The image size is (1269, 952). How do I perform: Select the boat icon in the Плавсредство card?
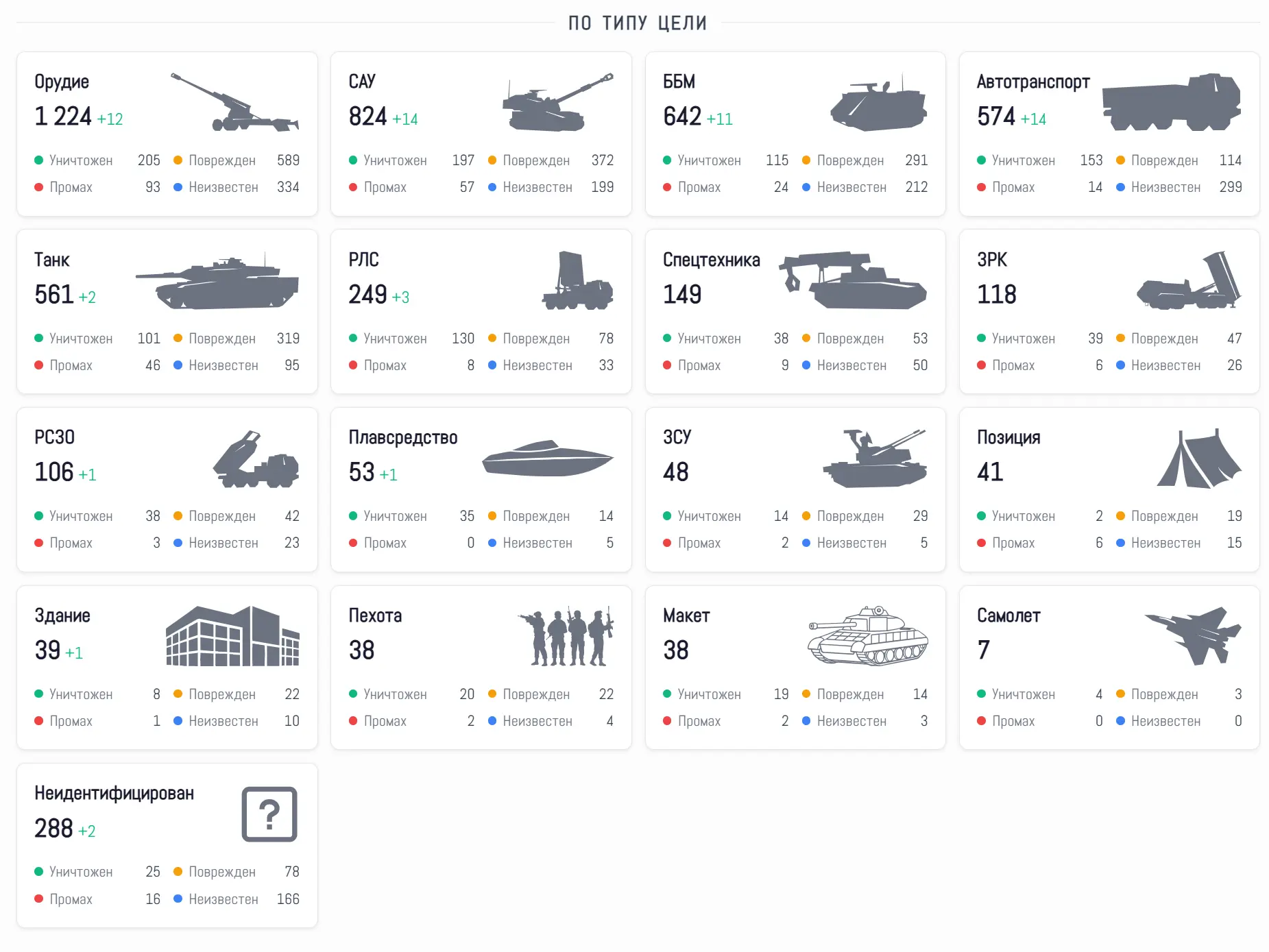point(547,458)
